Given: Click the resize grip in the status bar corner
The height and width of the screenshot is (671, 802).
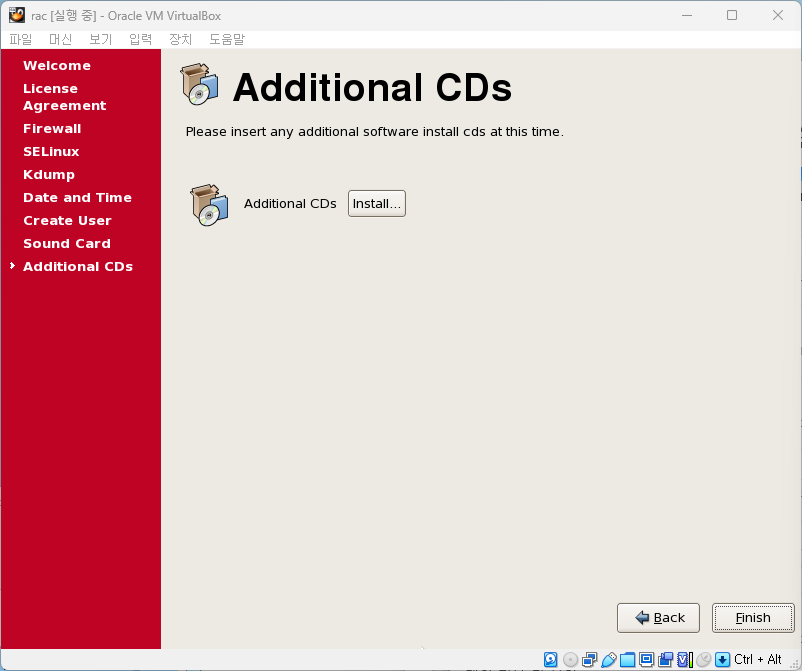Looking at the screenshot, I should [x=794, y=663].
